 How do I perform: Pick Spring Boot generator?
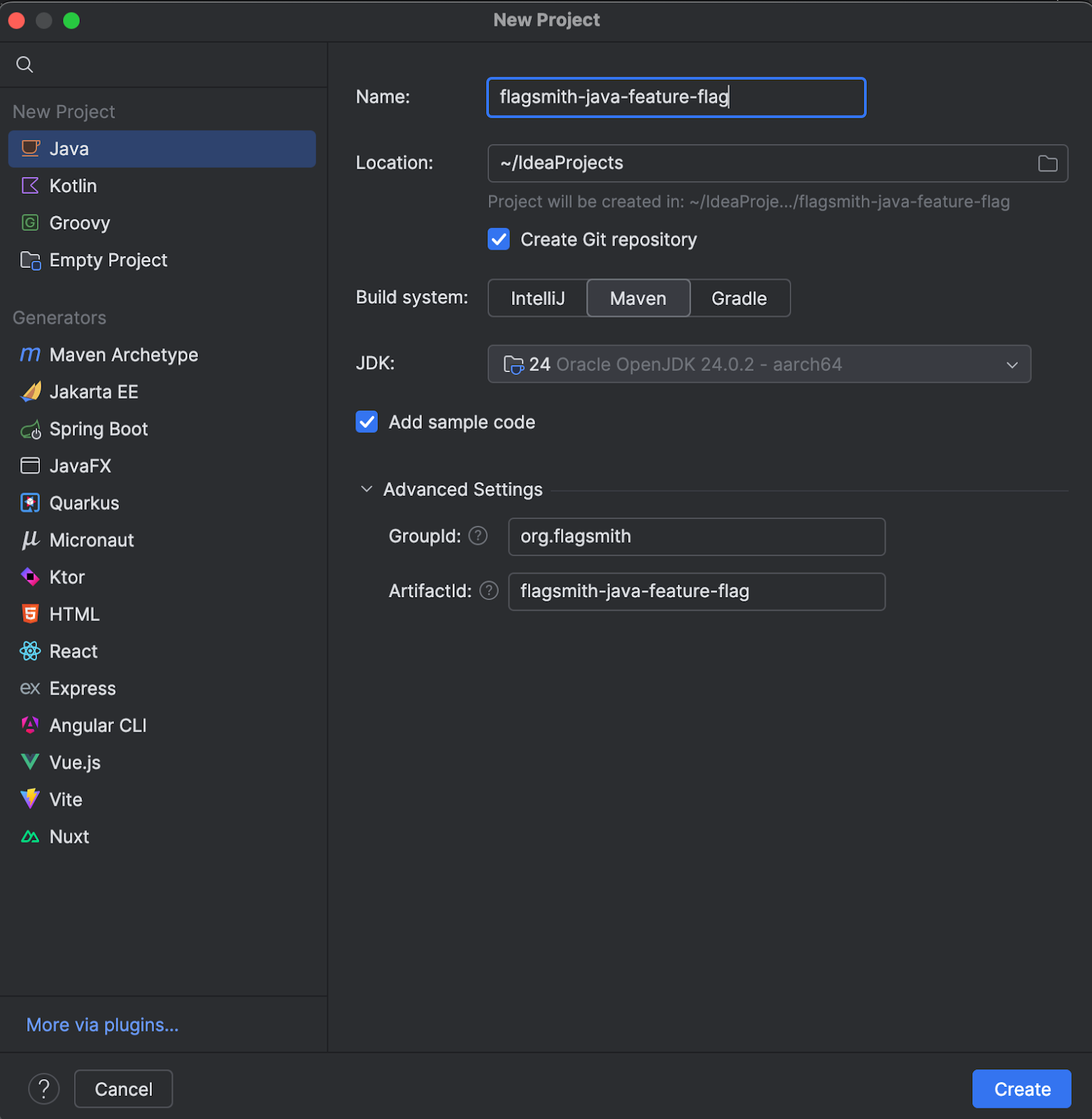tap(162, 429)
